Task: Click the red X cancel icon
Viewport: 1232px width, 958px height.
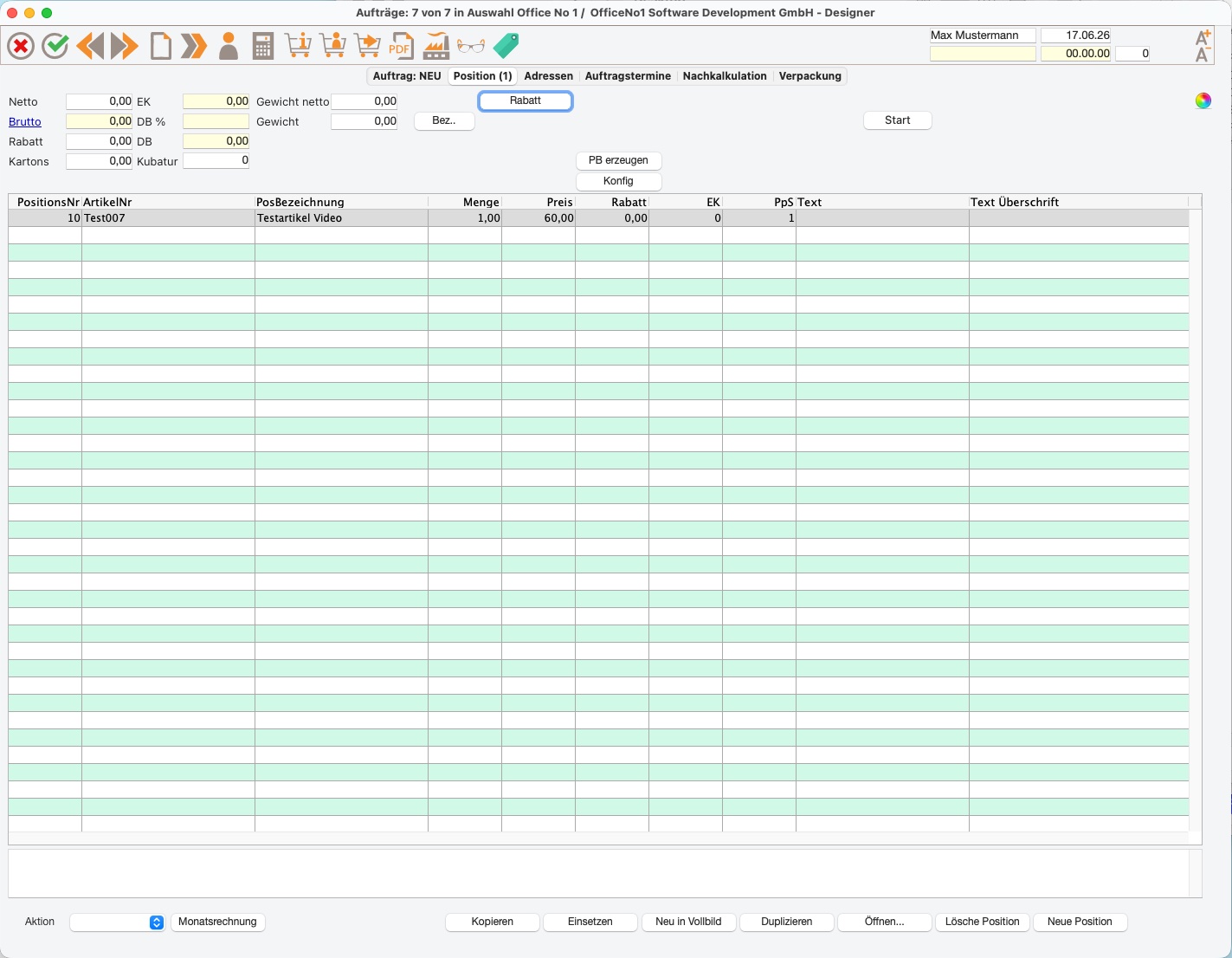Action: click(21, 46)
